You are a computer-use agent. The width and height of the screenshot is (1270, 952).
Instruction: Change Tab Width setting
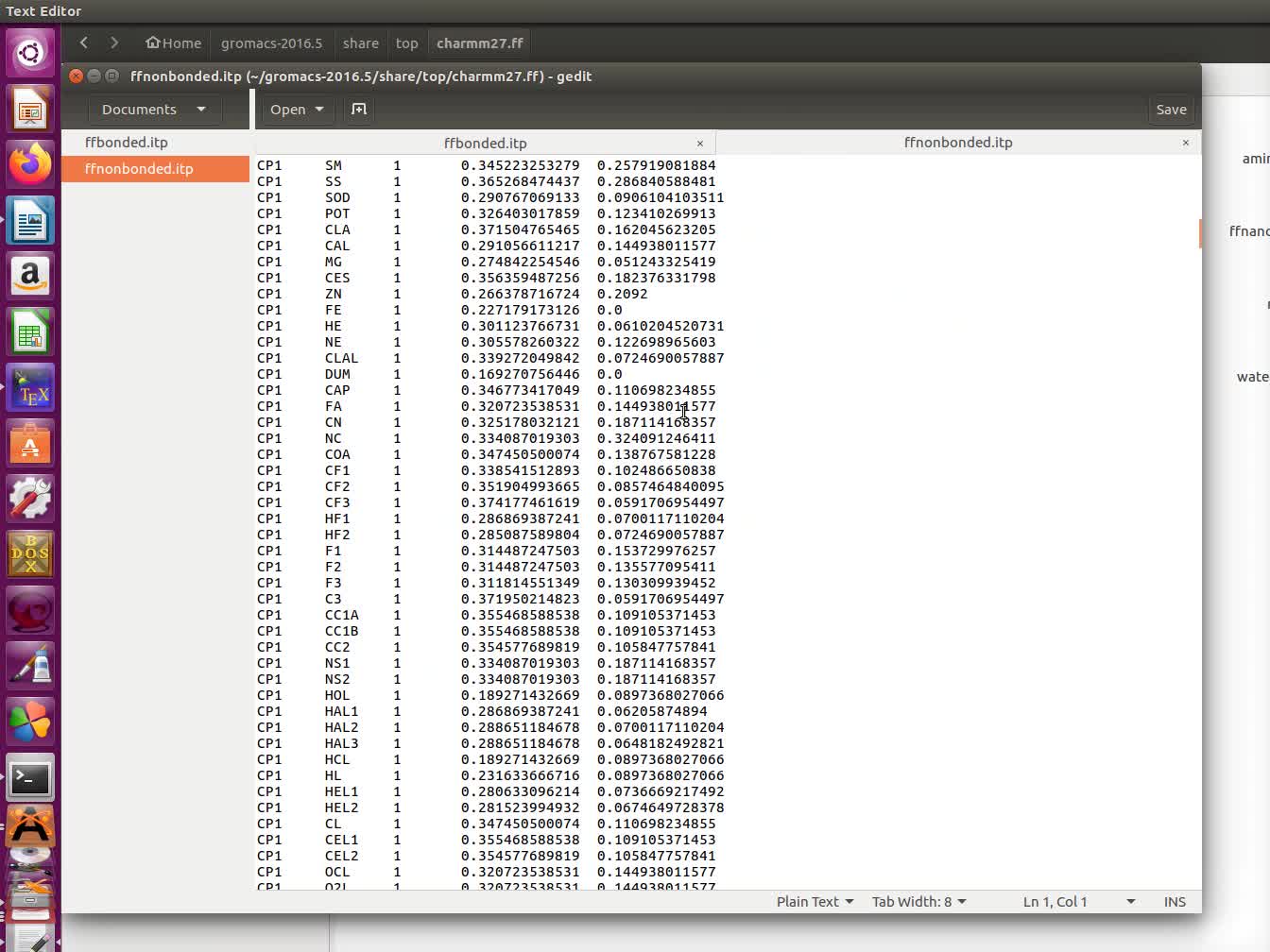coord(918,902)
